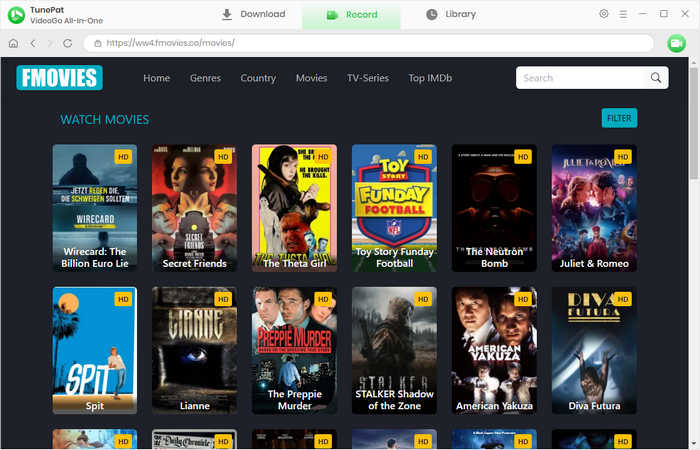Open the Movies menu item
The height and width of the screenshot is (450, 700).
[312, 78]
